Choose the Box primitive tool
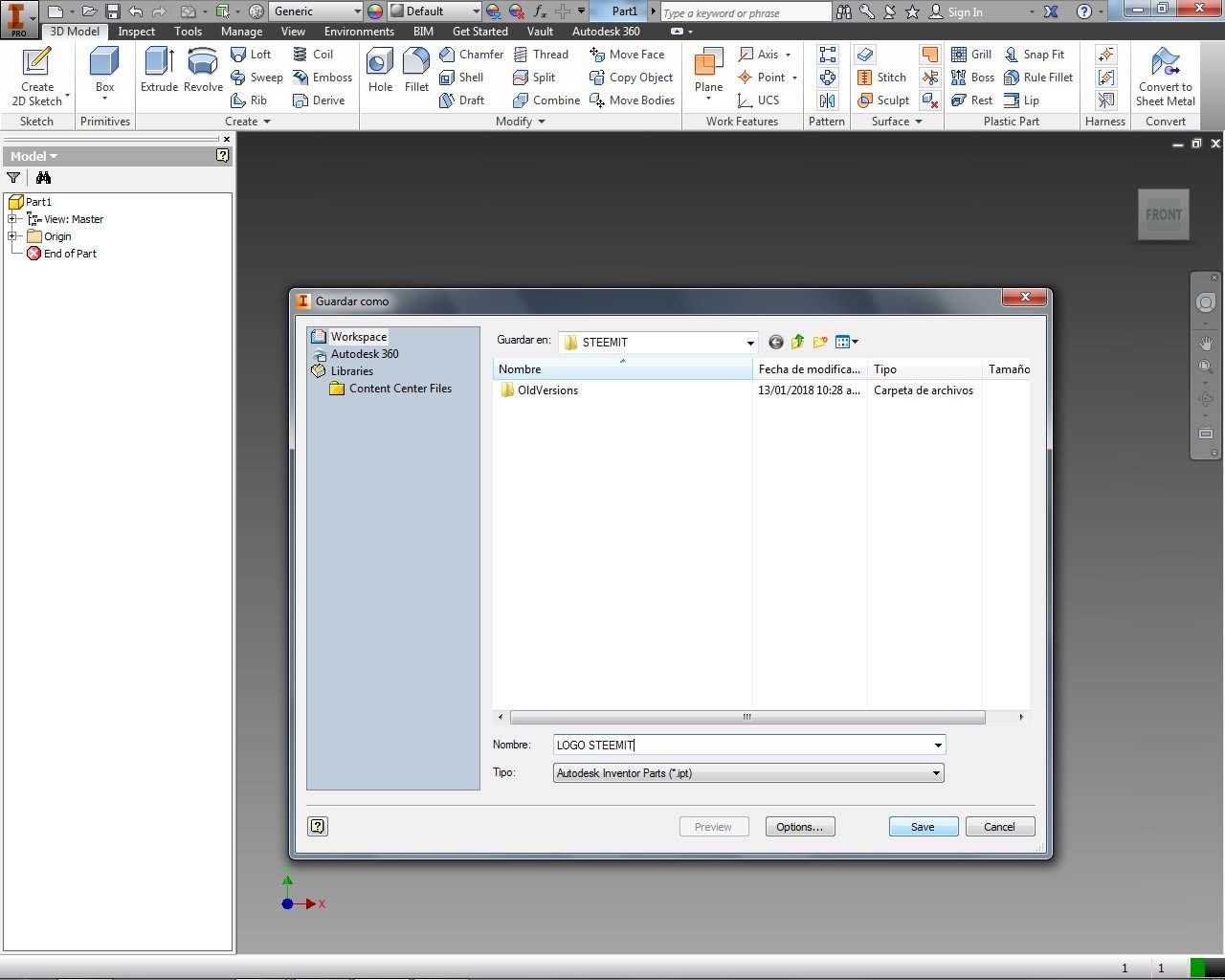Viewport: 1225px width, 980px height. (x=104, y=73)
